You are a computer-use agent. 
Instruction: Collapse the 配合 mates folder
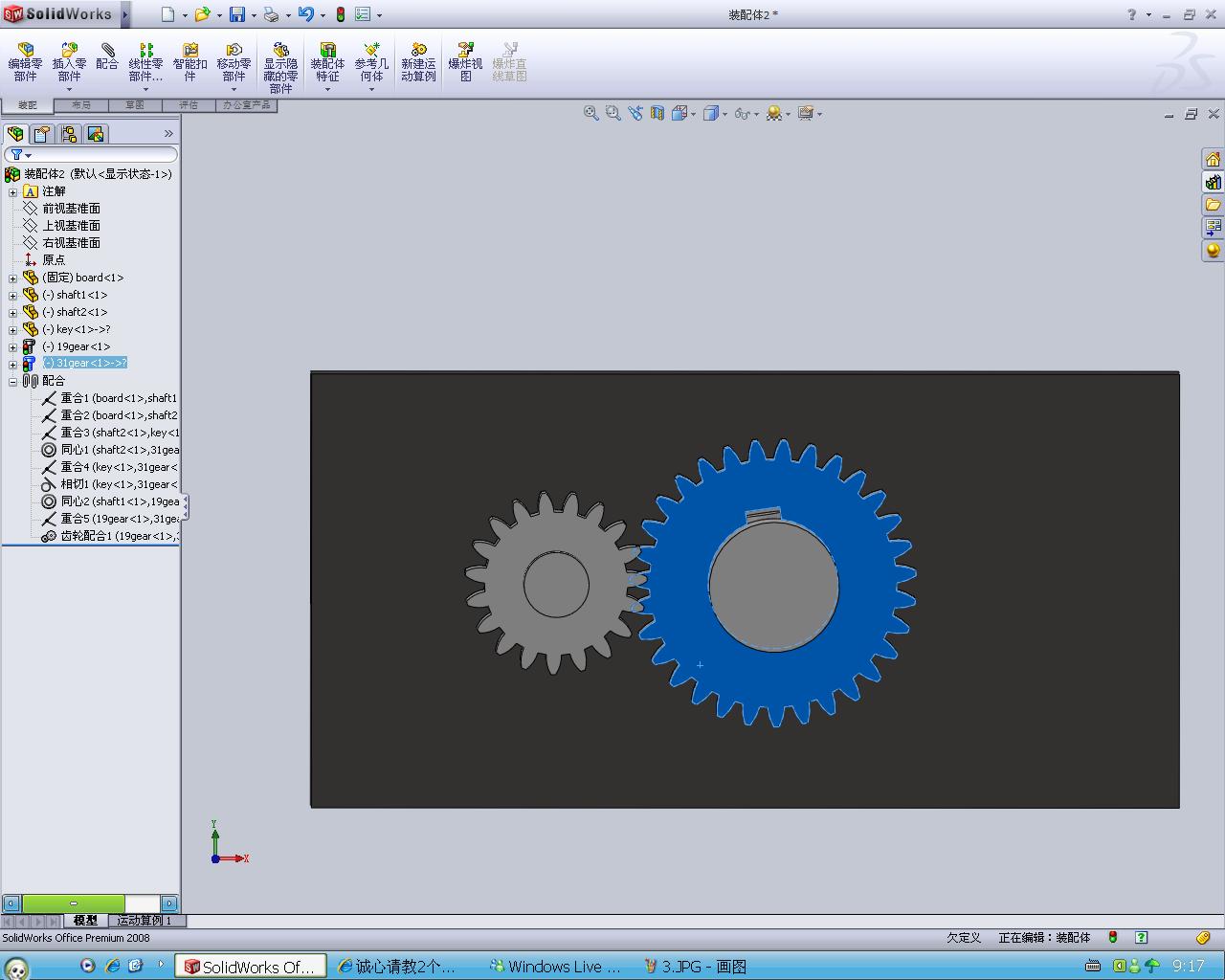pyautogui.click(x=13, y=382)
